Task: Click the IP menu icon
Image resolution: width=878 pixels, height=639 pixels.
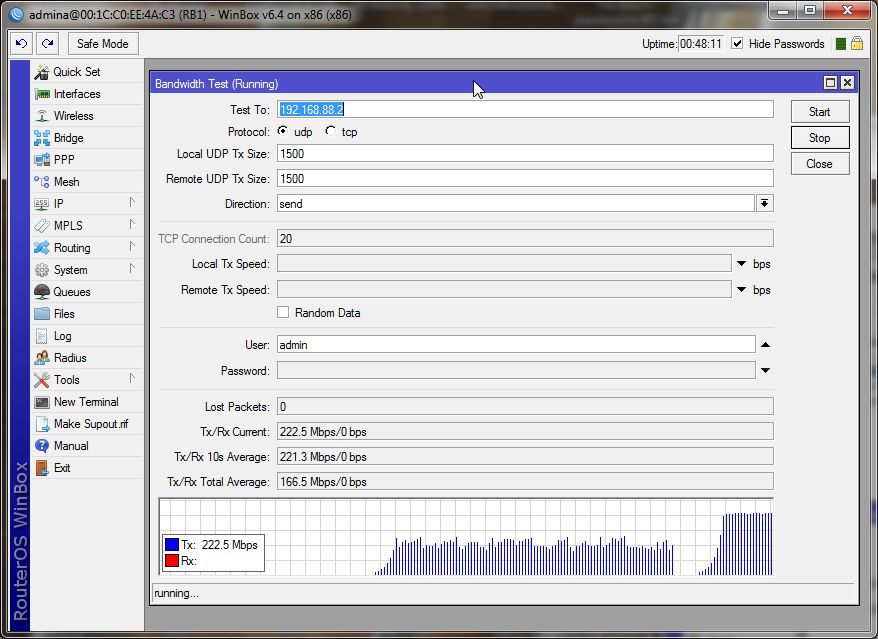Action: [x=42, y=204]
